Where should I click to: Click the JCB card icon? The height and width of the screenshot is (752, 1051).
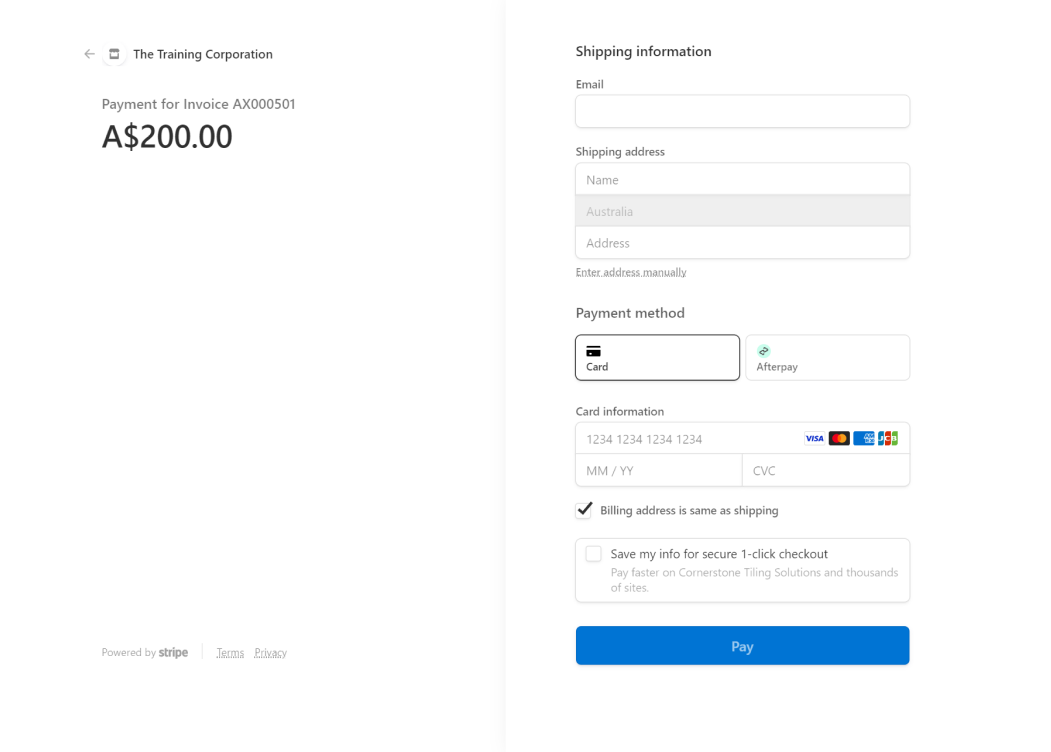(888, 438)
